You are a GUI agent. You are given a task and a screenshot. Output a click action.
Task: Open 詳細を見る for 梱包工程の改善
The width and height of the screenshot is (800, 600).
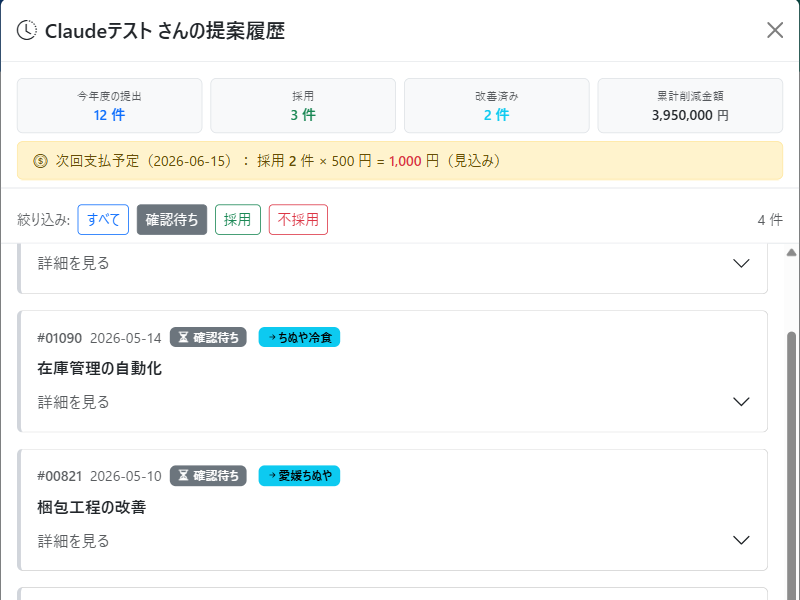coord(73,541)
